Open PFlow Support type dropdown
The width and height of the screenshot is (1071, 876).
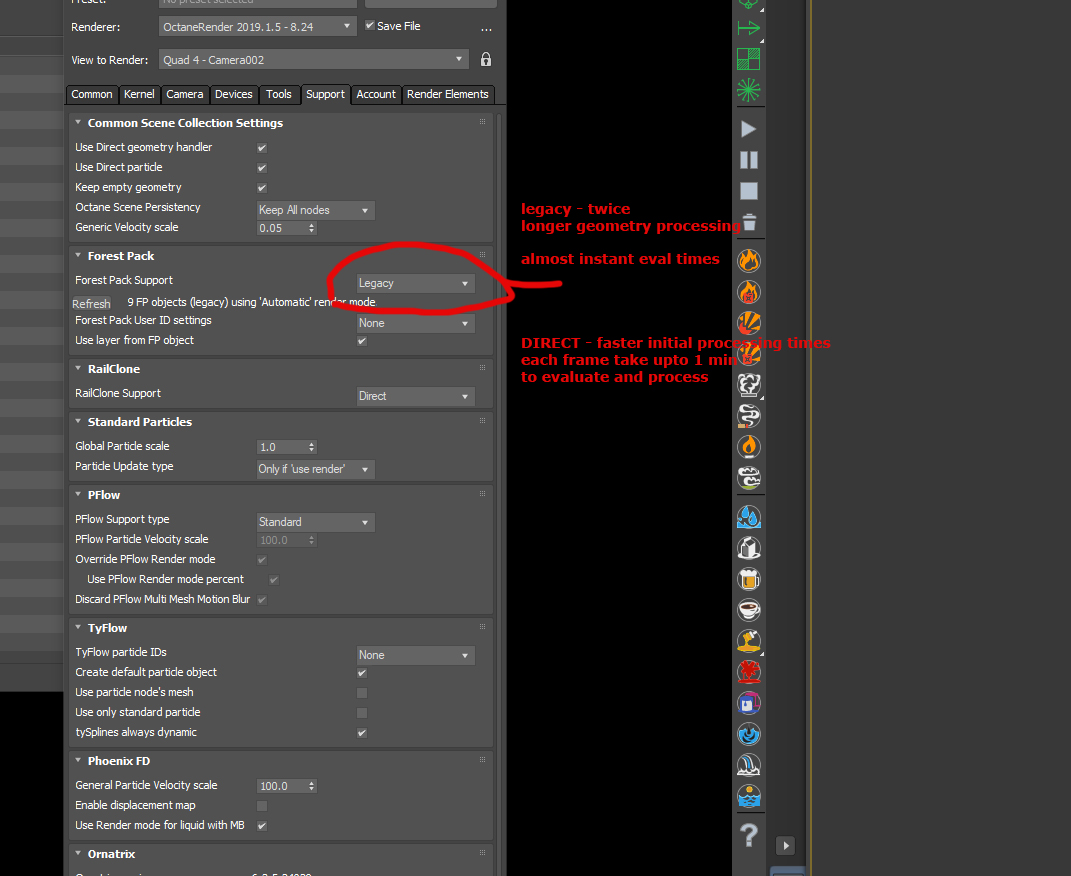(316, 522)
